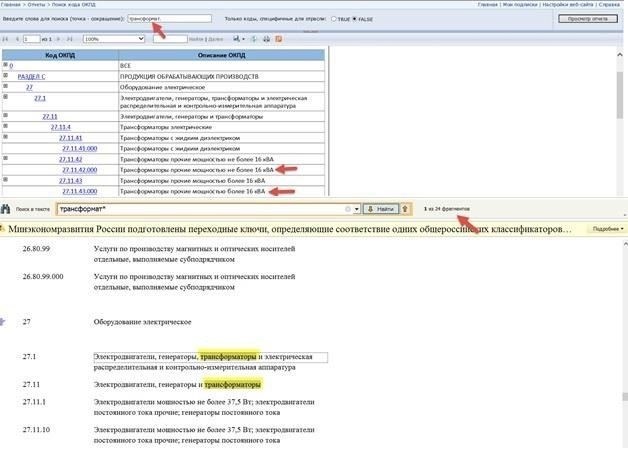Open Настройки веб-сайта menu item

[568, 4]
